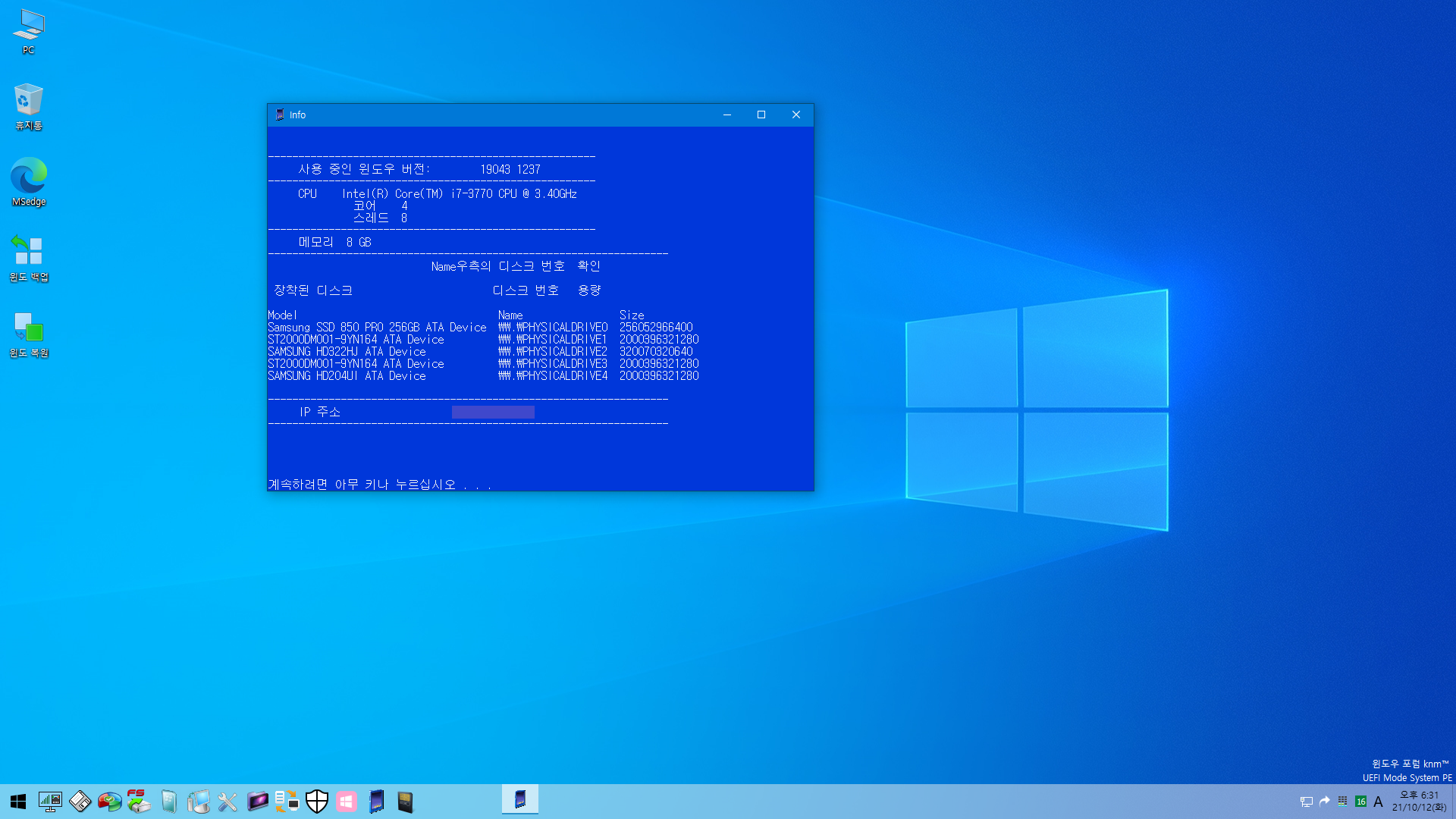Click the grid meter tray icon

point(1342,802)
